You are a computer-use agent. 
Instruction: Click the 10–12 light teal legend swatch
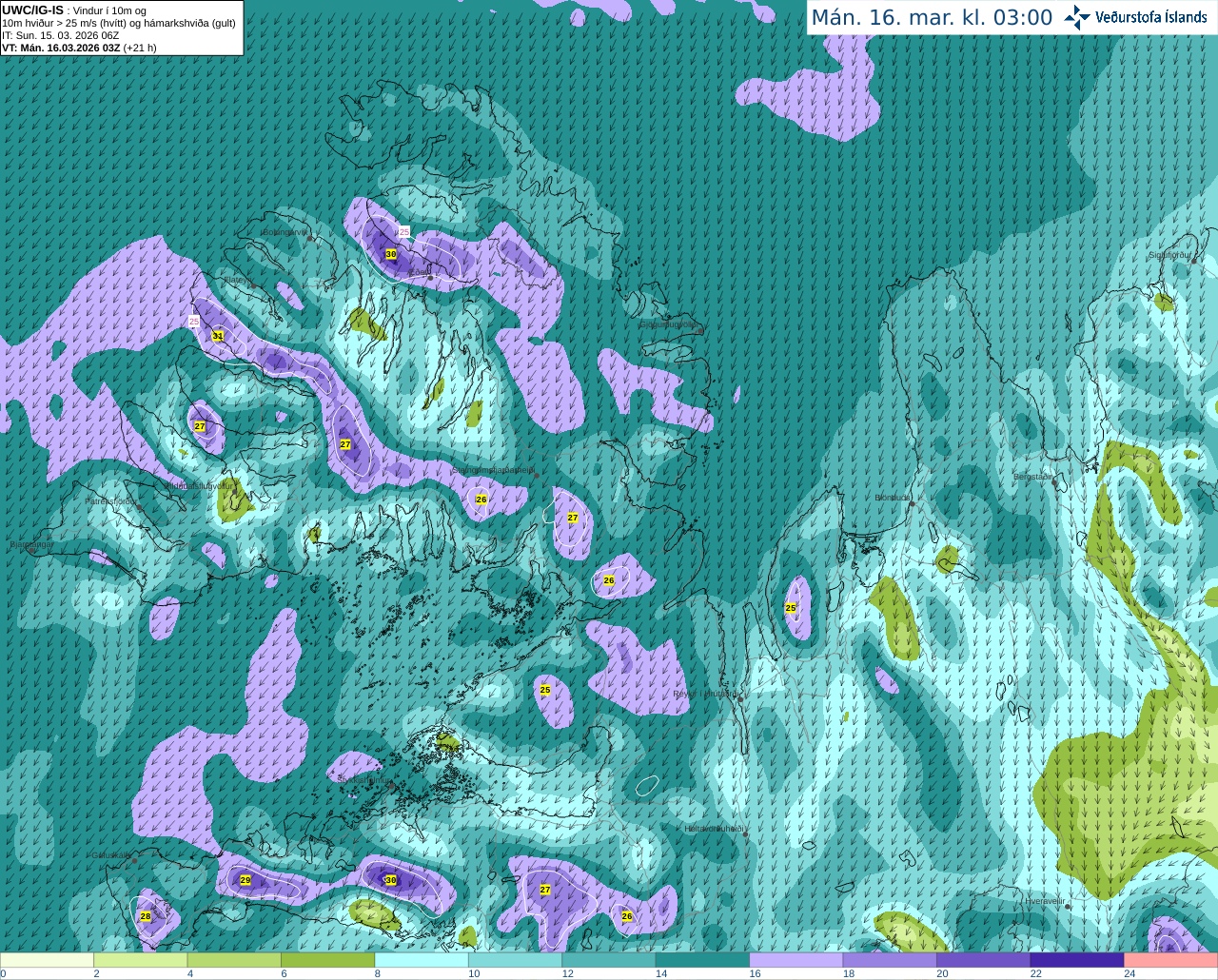coord(516,960)
